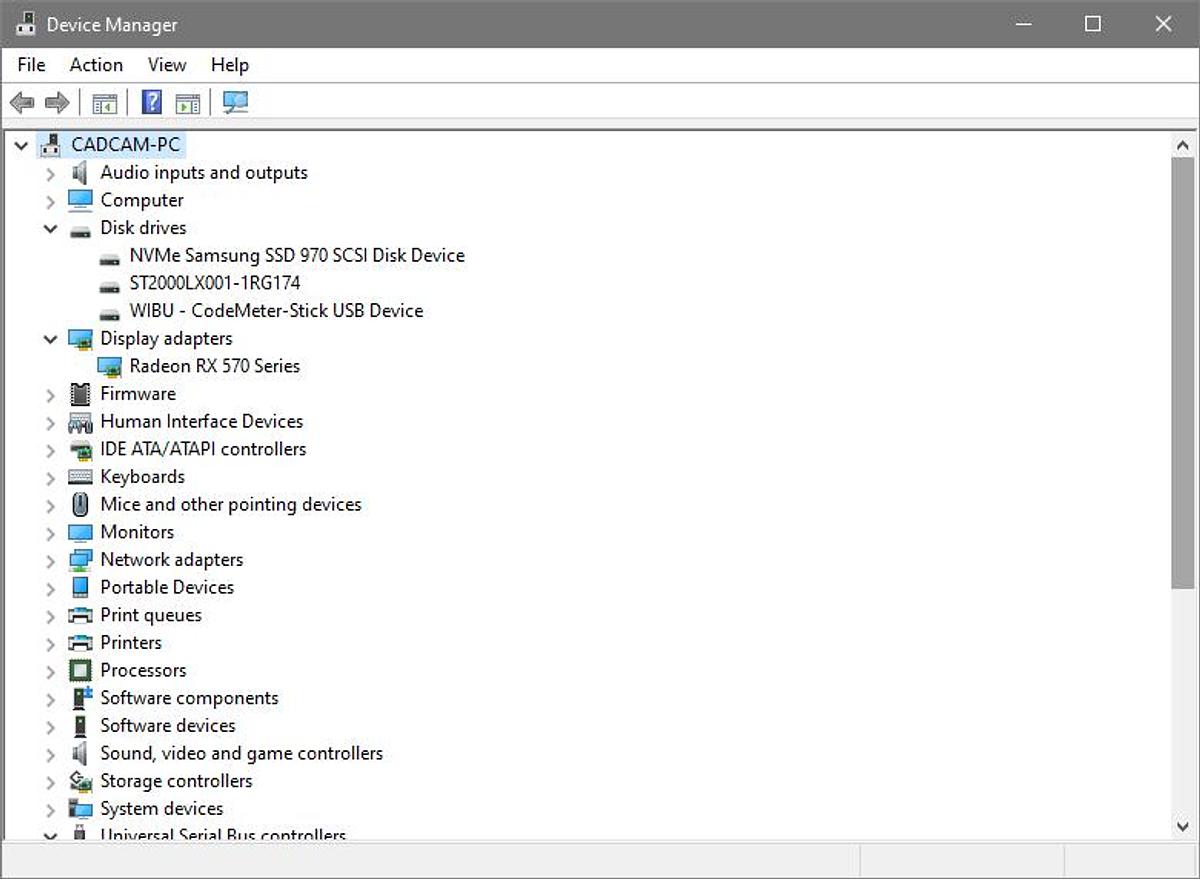This screenshot has width=1200, height=879.
Task: Open the File menu
Action: tap(31, 65)
